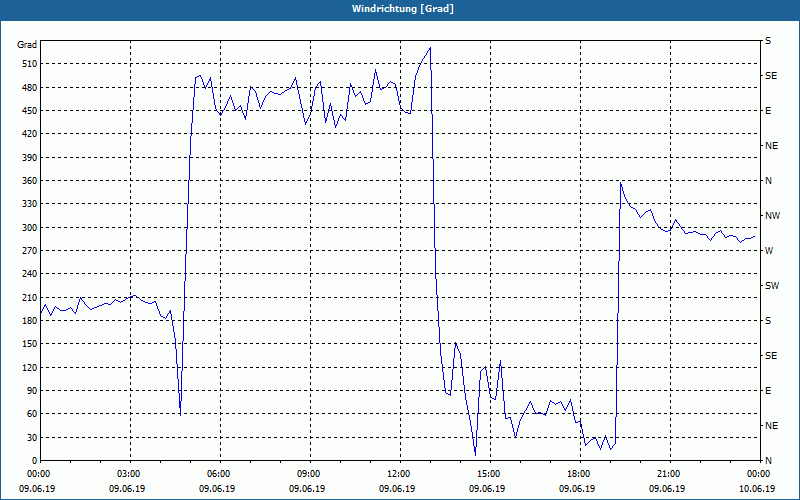The width and height of the screenshot is (800, 500).
Task: Select the 18:00 time label
Action: click(x=579, y=474)
